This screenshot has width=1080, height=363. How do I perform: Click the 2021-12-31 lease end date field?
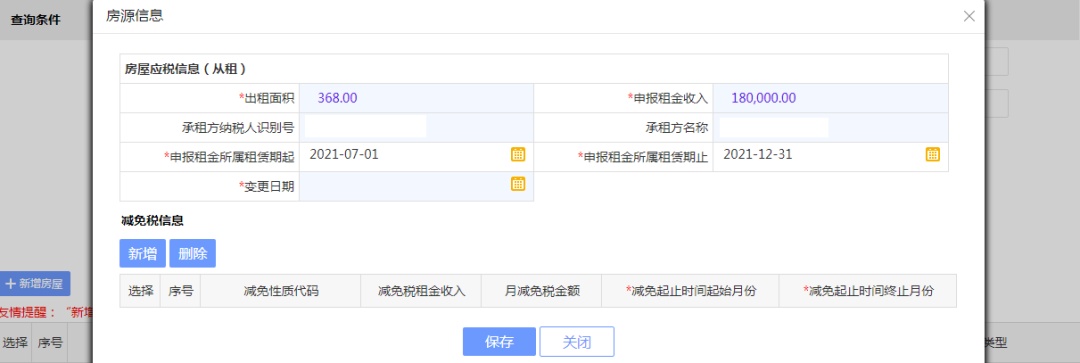point(820,155)
